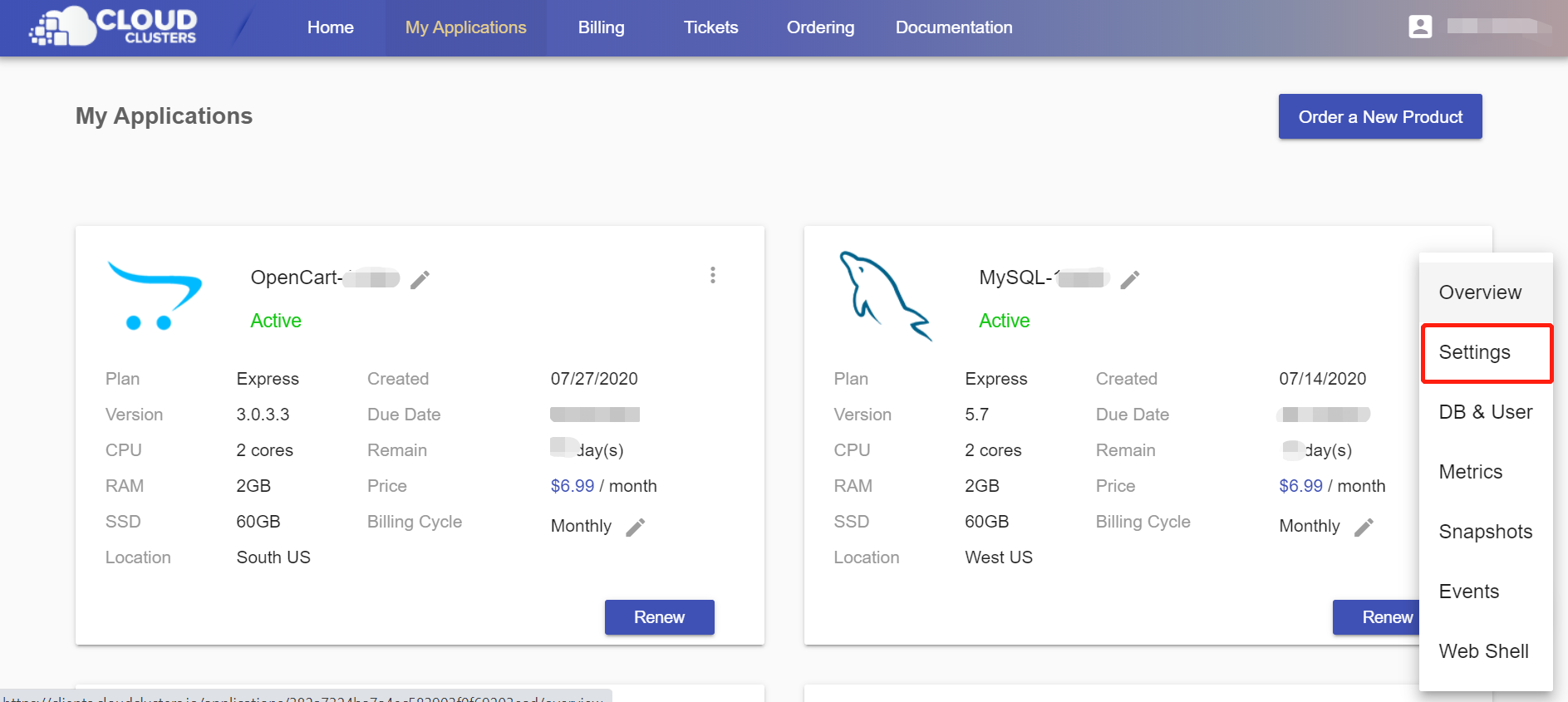Renew the OpenCart application
Viewport: 1568px width, 702px height.
point(660,617)
